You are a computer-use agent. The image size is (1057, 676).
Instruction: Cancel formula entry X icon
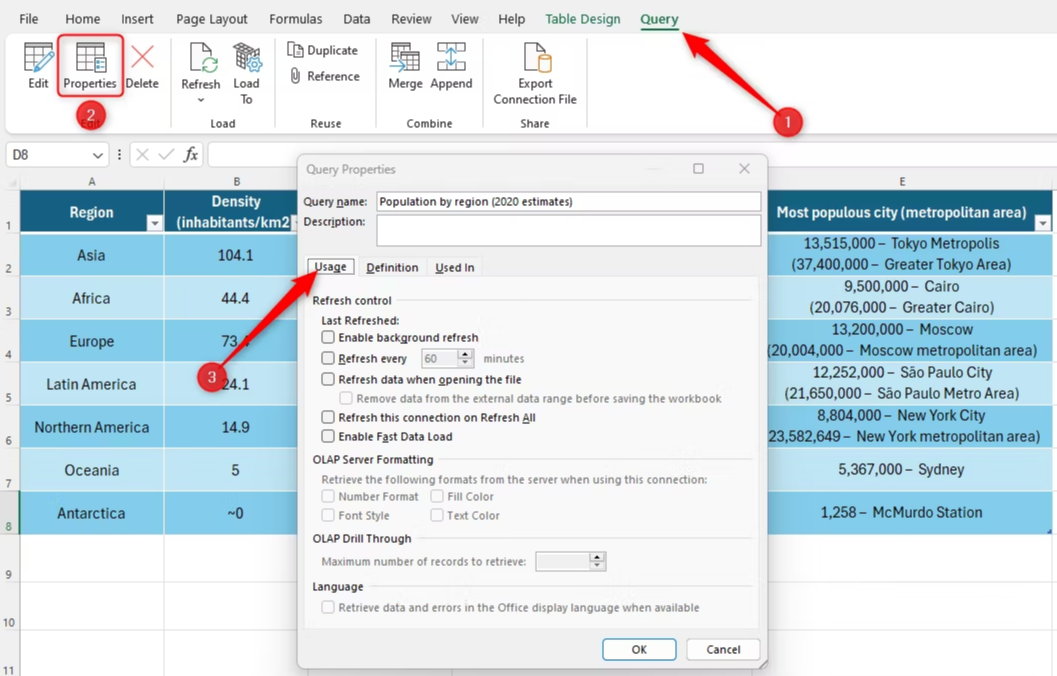click(142, 154)
